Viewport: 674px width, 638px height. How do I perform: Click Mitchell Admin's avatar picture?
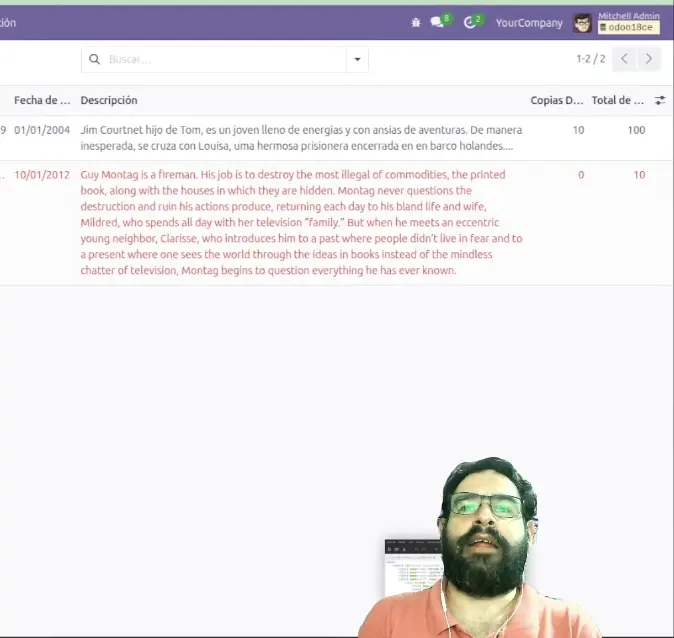coord(582,23)
